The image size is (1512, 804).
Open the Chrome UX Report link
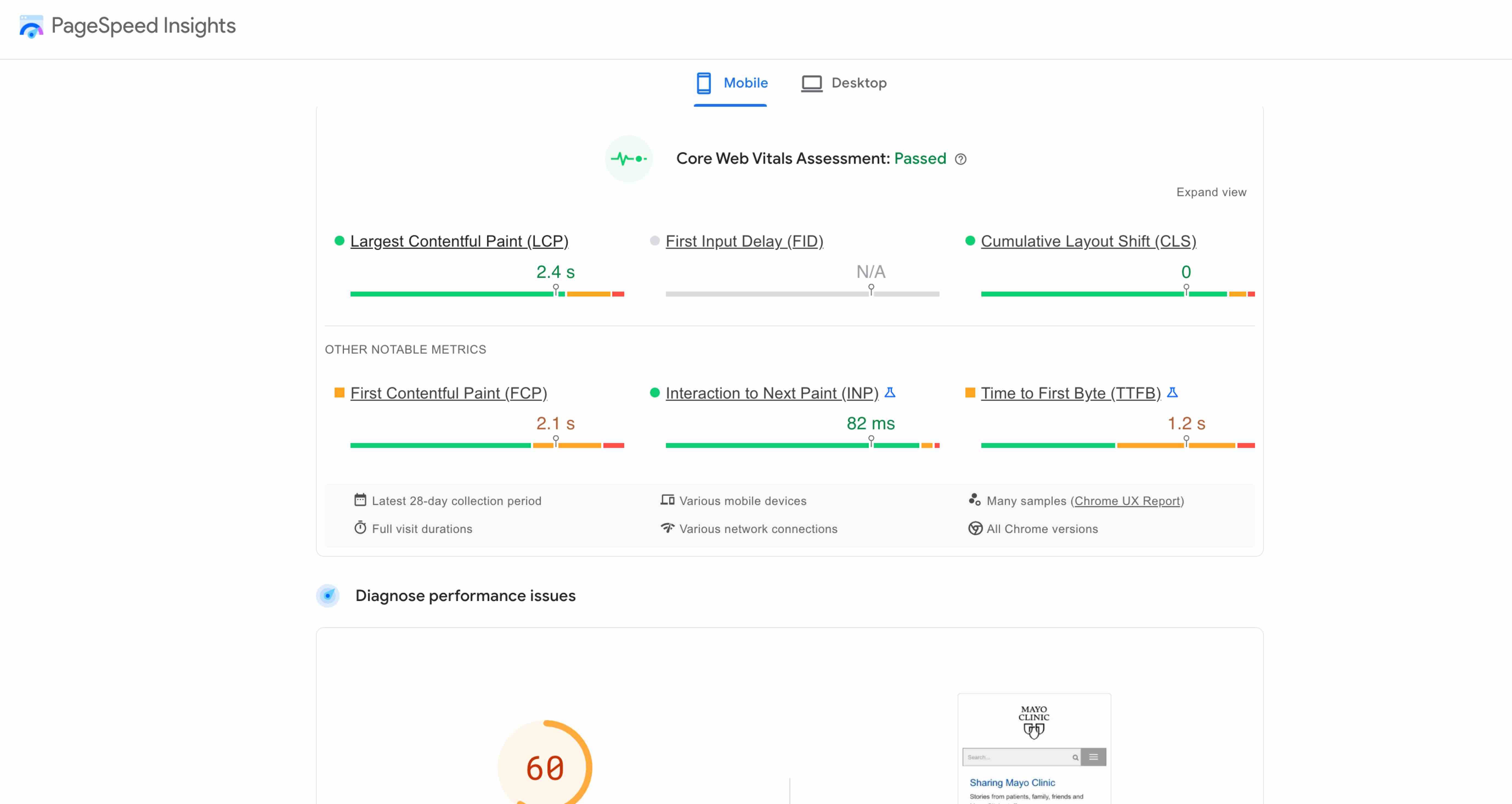coord(1127,501)
